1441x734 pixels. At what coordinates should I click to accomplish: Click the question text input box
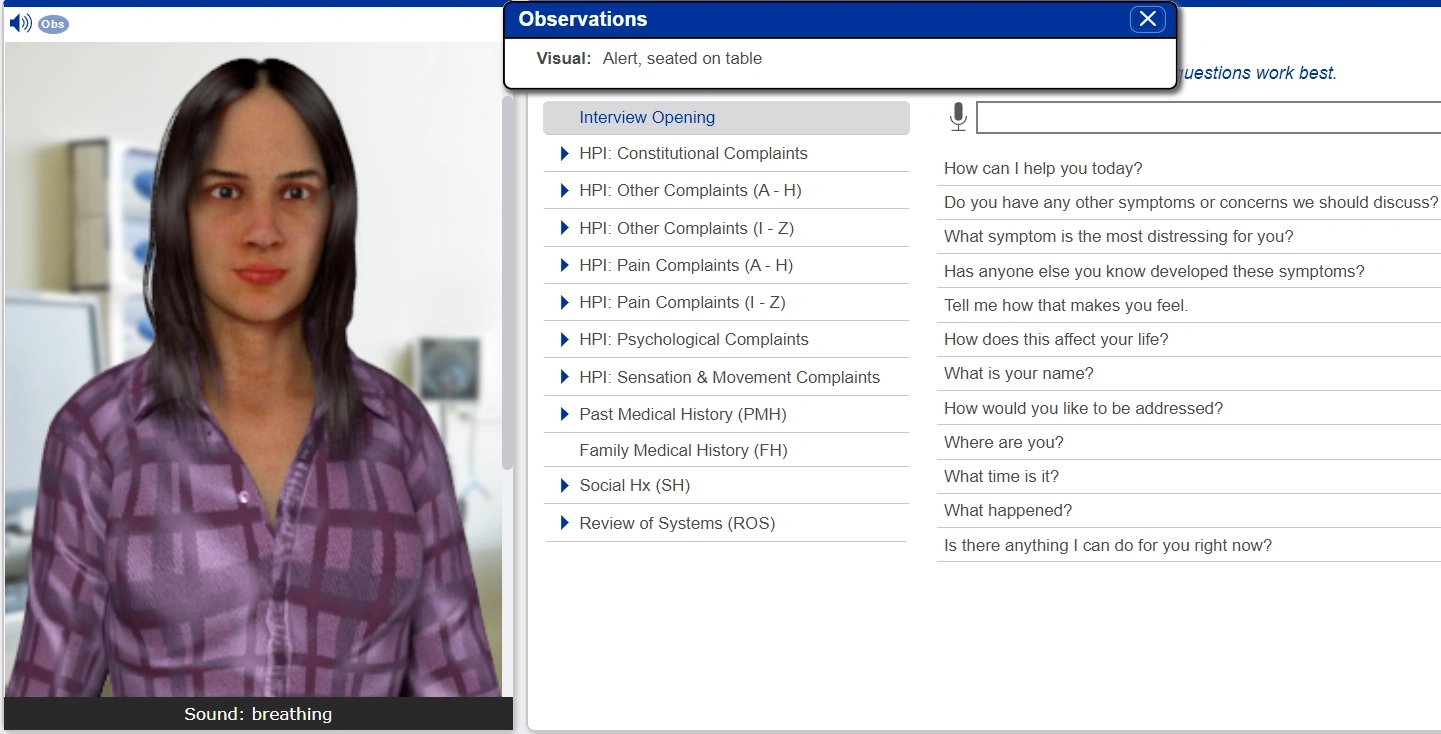tap(1208, 117)
